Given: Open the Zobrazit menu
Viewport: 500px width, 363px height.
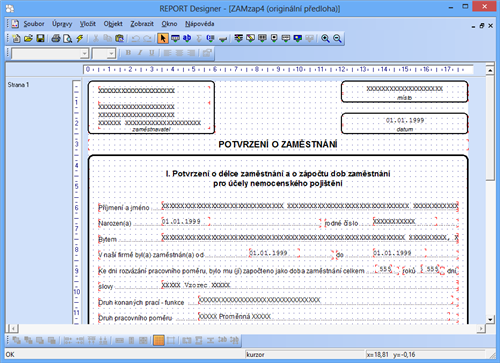Looking at the screenshot, I should (x=142, y=24).
